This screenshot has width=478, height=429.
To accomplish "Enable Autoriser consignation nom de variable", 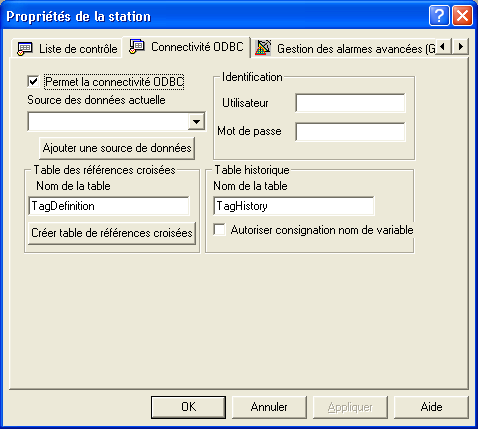I will coord(220,230).
